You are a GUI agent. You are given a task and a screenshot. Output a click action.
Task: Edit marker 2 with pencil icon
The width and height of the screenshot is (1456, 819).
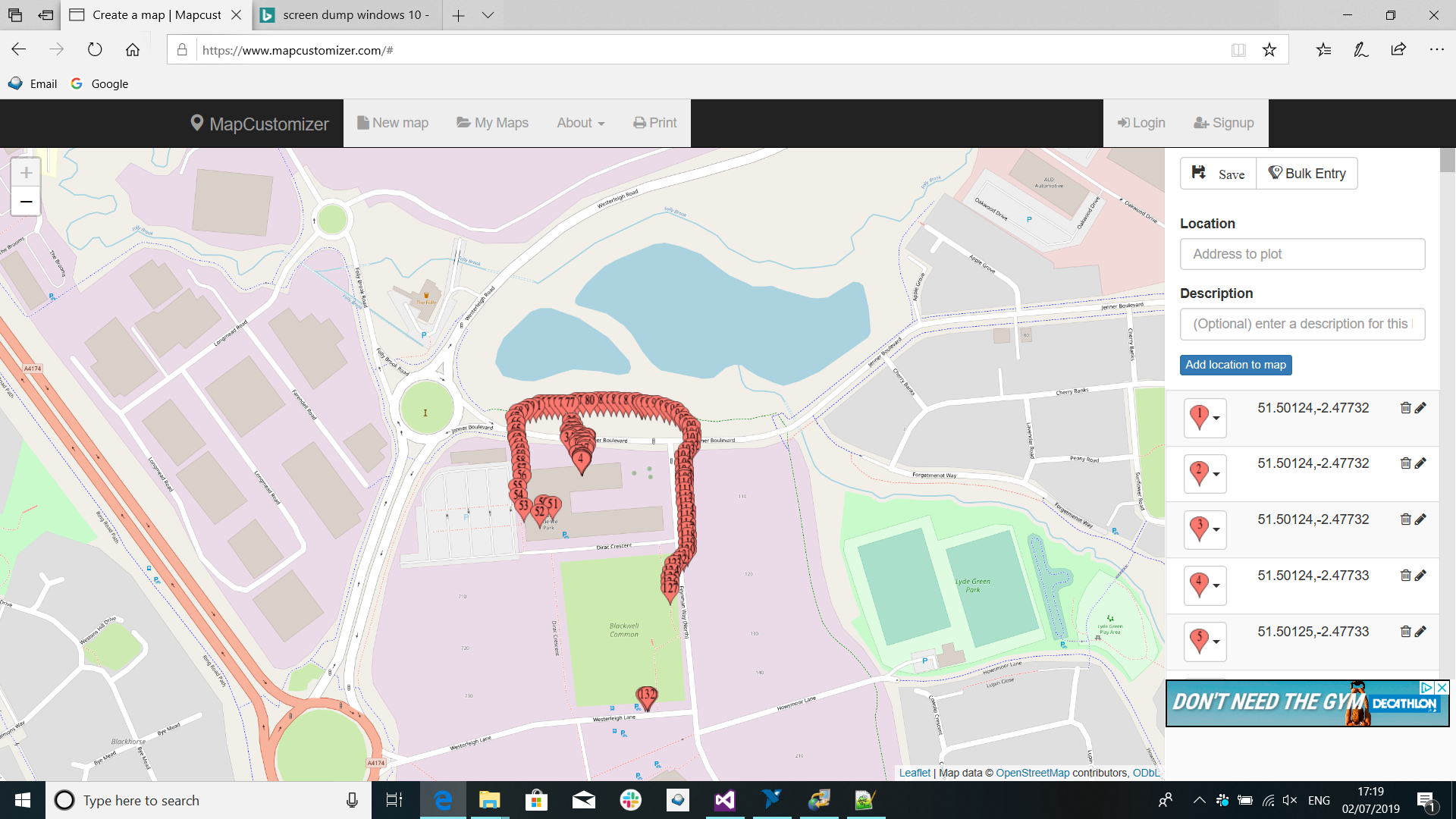[1420, 463]
